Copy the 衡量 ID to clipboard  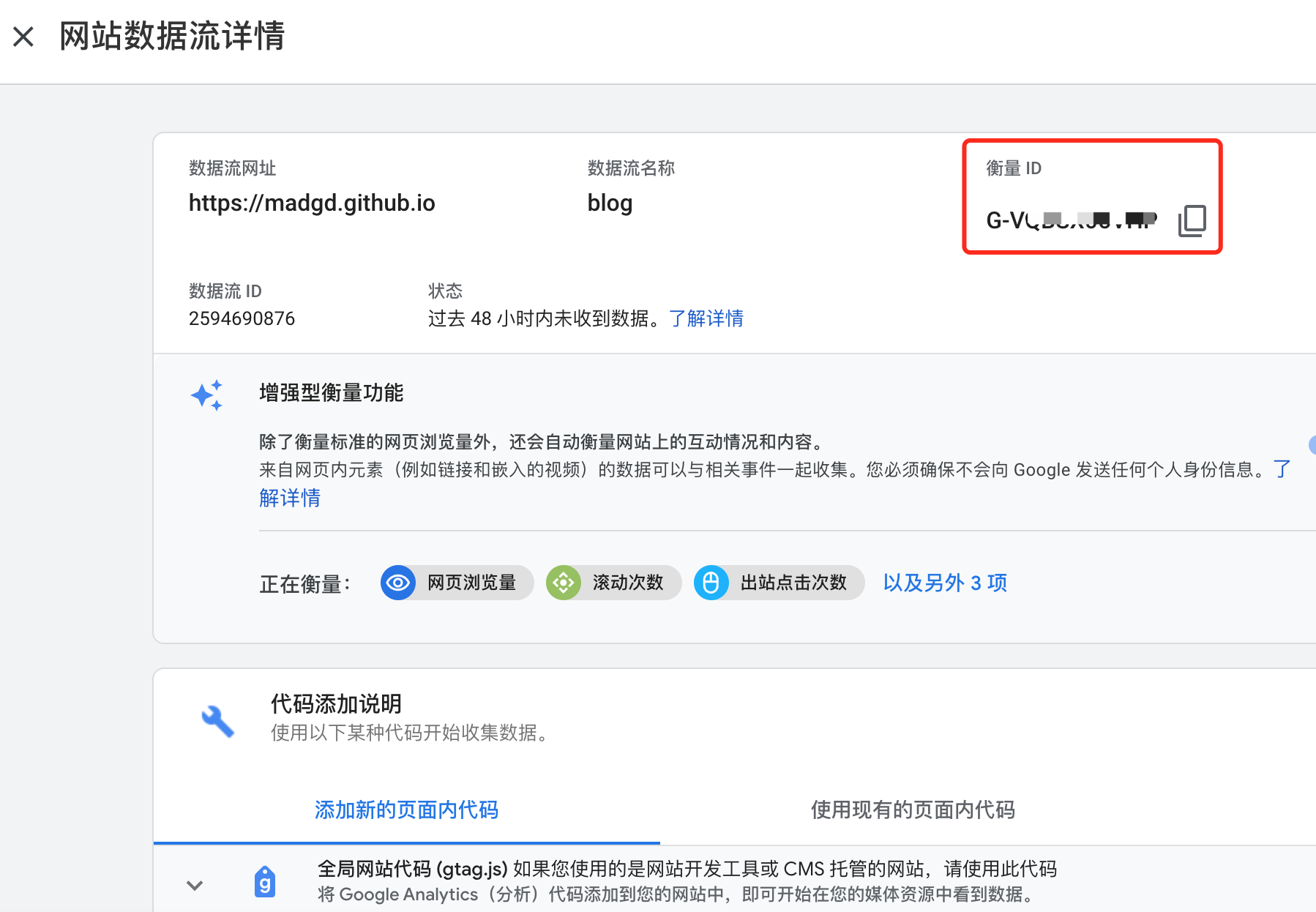[1192, 220]
